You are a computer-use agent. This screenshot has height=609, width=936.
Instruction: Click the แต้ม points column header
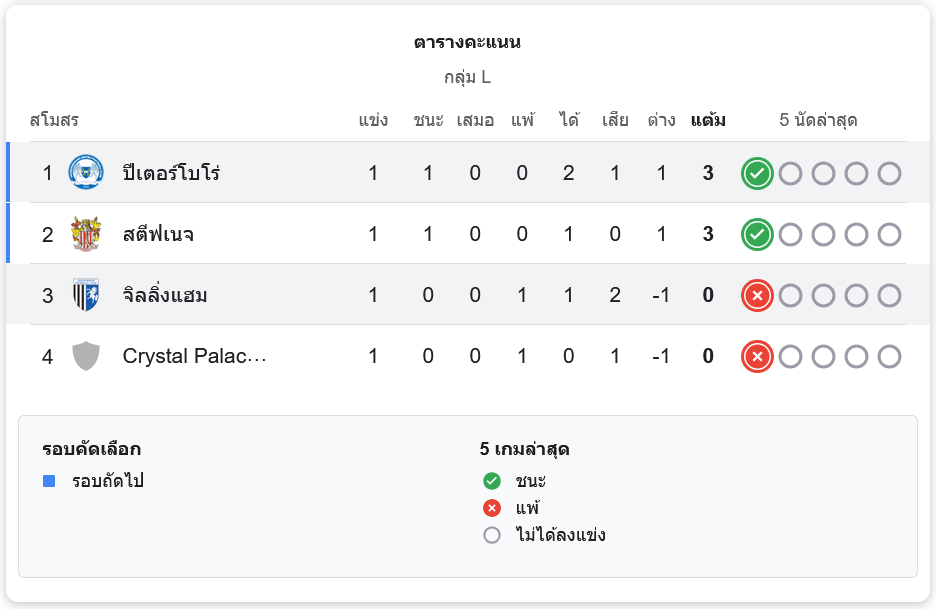(x=708, y=121)
